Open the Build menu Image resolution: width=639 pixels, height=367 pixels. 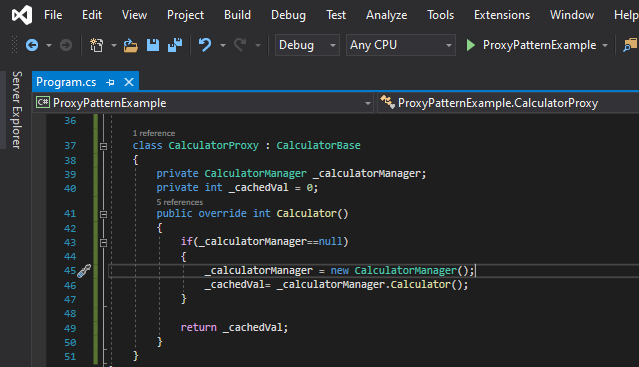237,15
